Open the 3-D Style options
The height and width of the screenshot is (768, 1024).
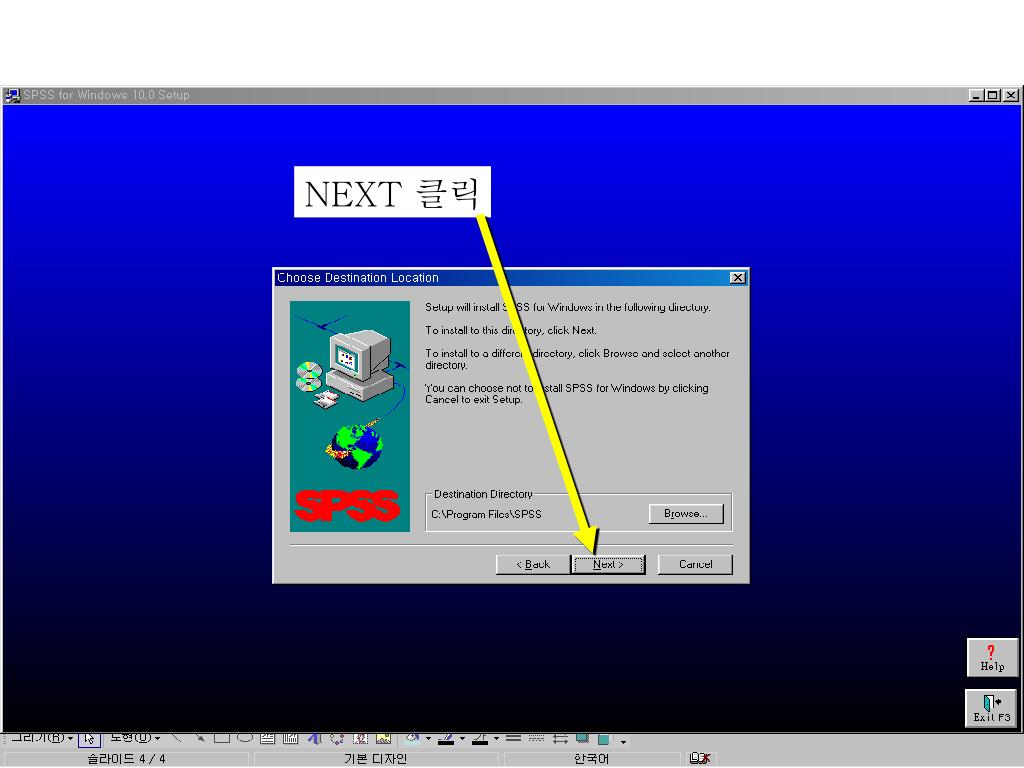tap(605, 738)
